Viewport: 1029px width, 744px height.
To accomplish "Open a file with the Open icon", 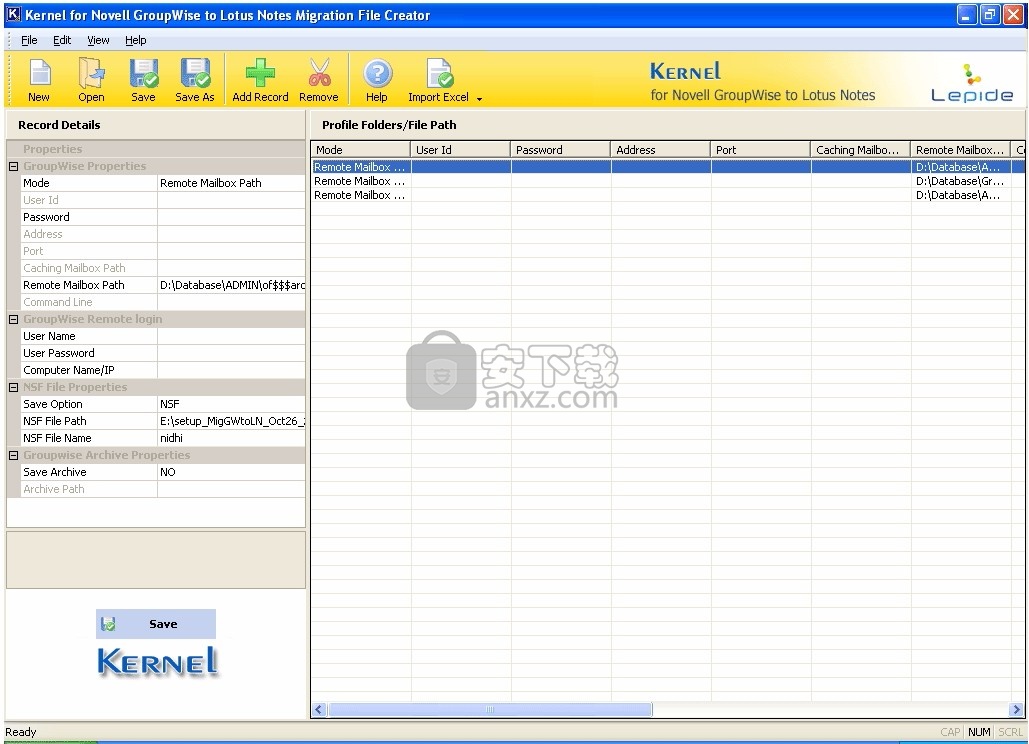I will pos(91,79).
